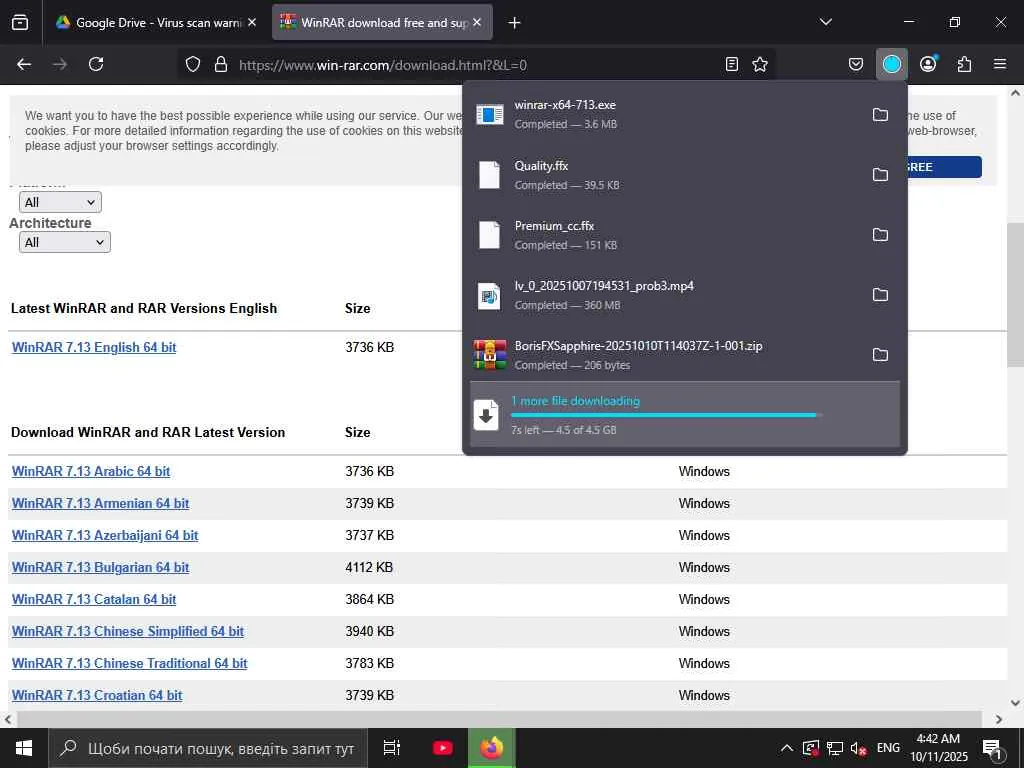Open the Premium_cc.ffx download entry
Image resolution: width=1024 pixels, height=768 pixels.
[x=665, y=234]
